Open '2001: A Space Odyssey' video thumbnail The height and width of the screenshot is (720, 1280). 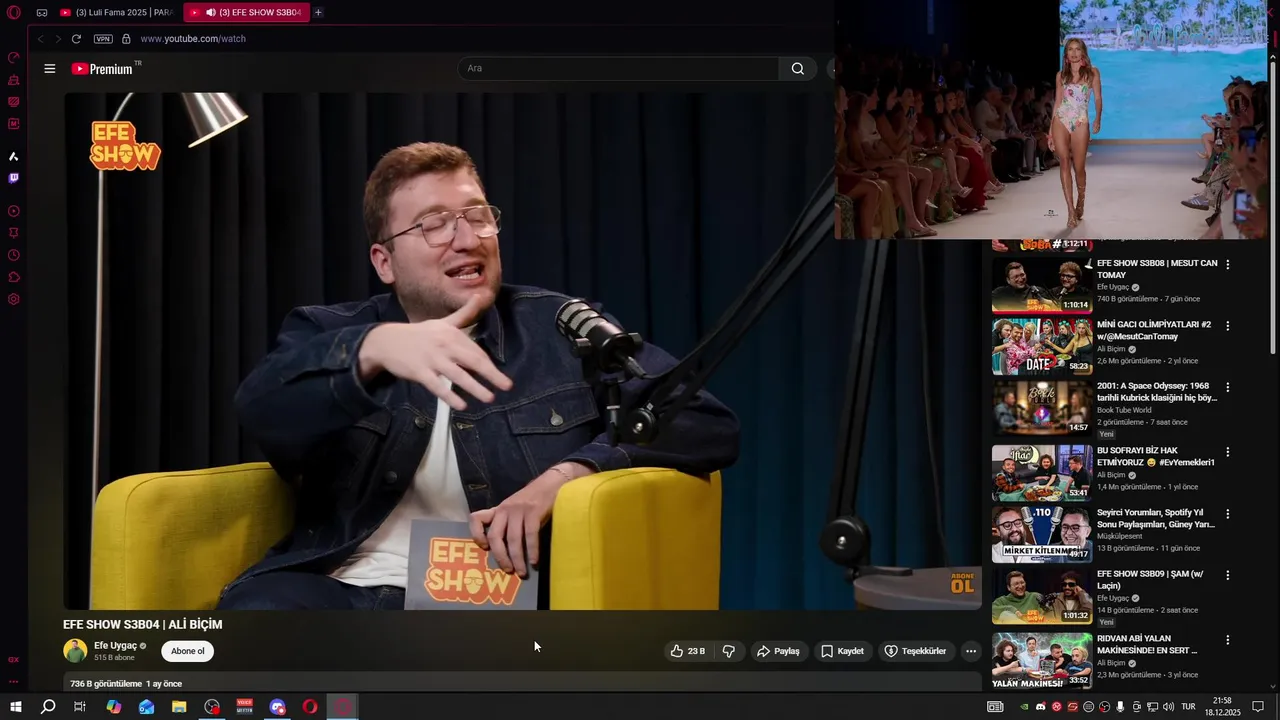click(x=1042, y=407)
